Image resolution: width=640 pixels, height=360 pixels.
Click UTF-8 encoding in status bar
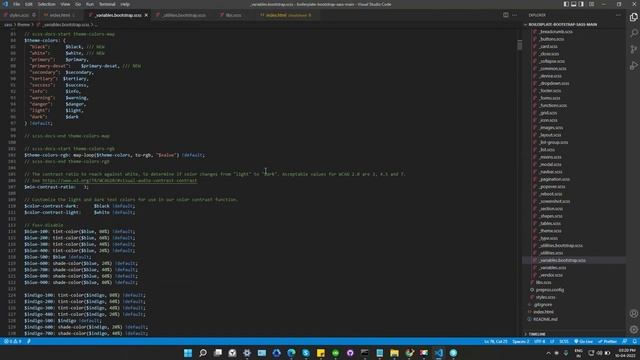[540, 341]
